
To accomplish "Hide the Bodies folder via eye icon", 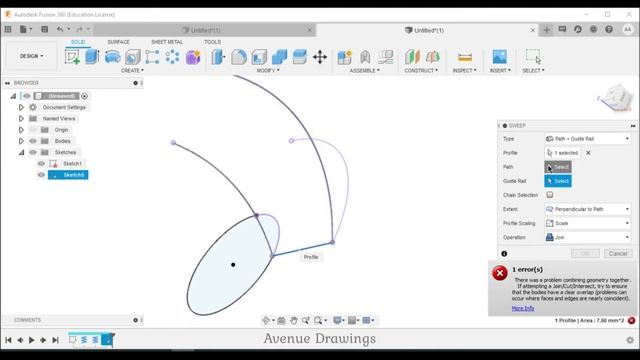I will [x=33, y=141].
